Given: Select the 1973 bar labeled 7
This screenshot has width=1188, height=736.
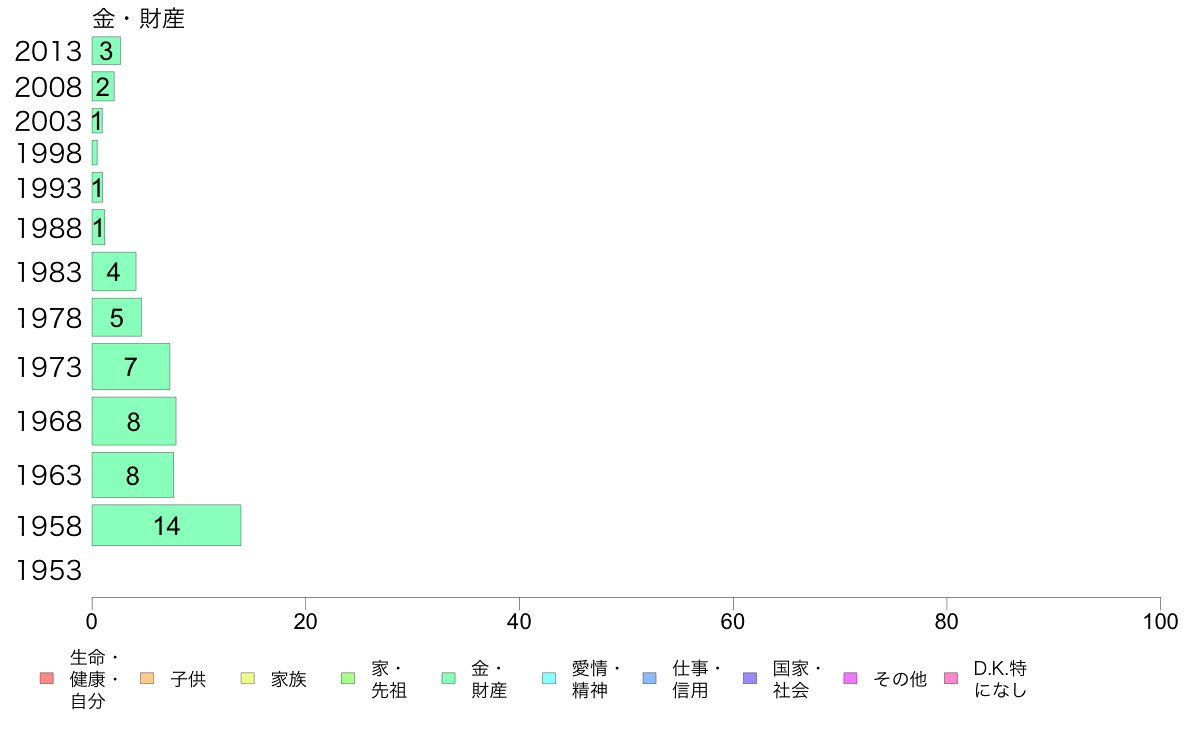Looking at the screenshot, I should [x=131, y=367].
